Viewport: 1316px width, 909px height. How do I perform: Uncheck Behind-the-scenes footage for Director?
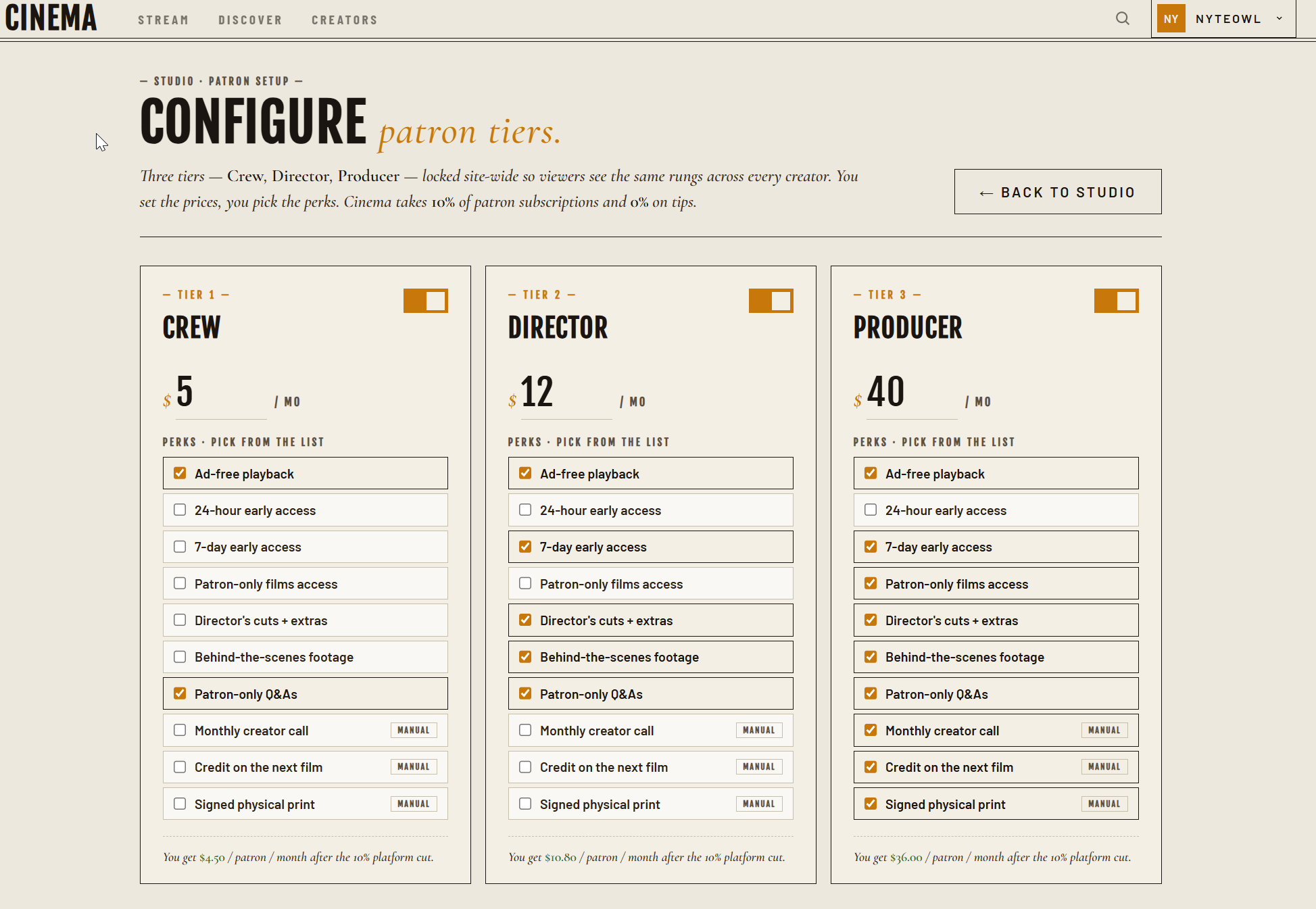click(x=525, y=656)
